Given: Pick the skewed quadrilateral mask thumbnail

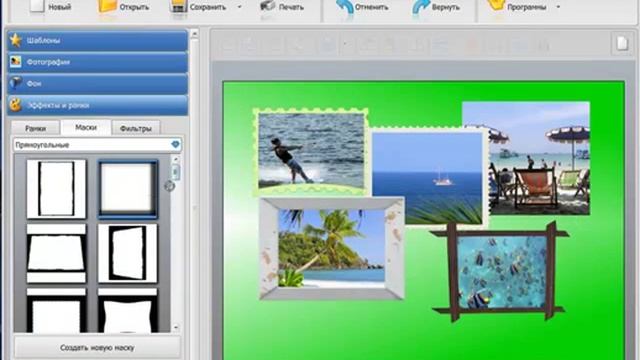Looking at the screenshot, I should point(128,253).
